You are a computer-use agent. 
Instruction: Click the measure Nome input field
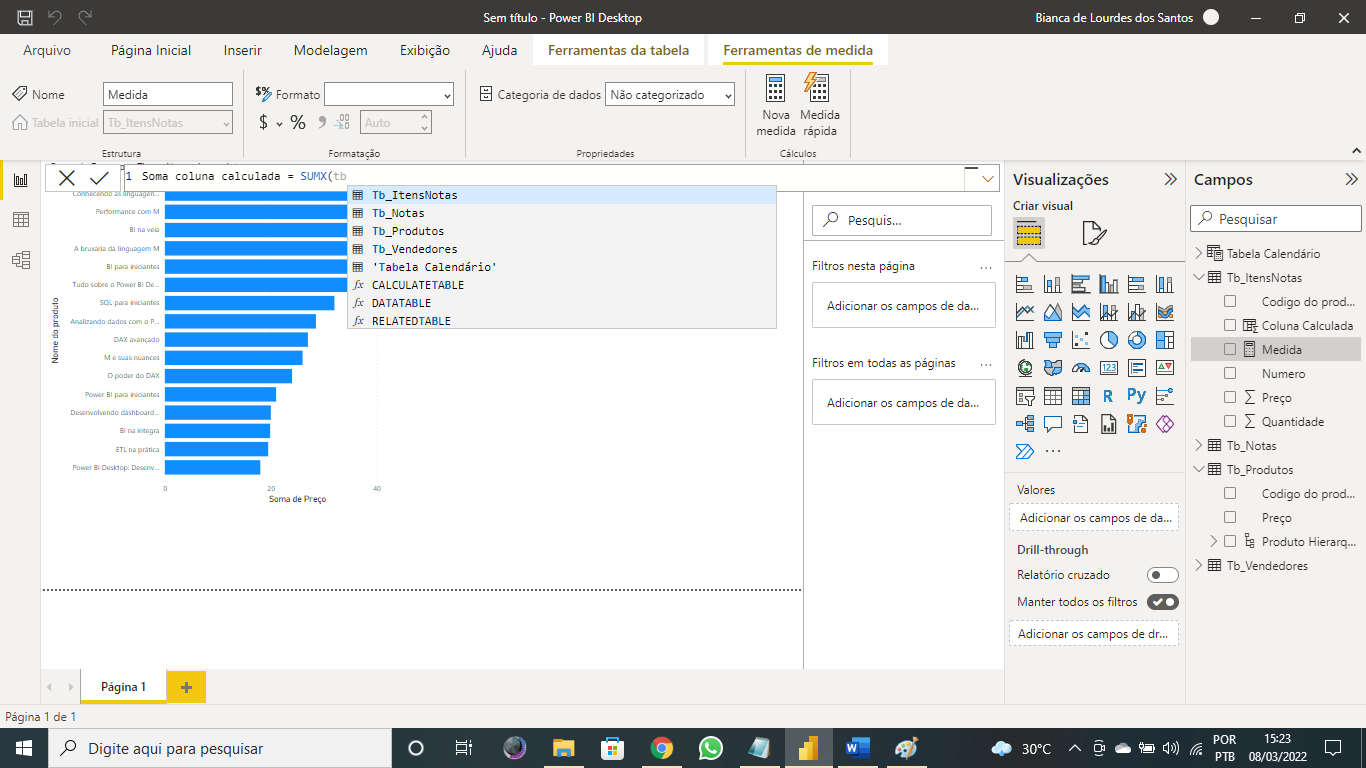point(168,94)
